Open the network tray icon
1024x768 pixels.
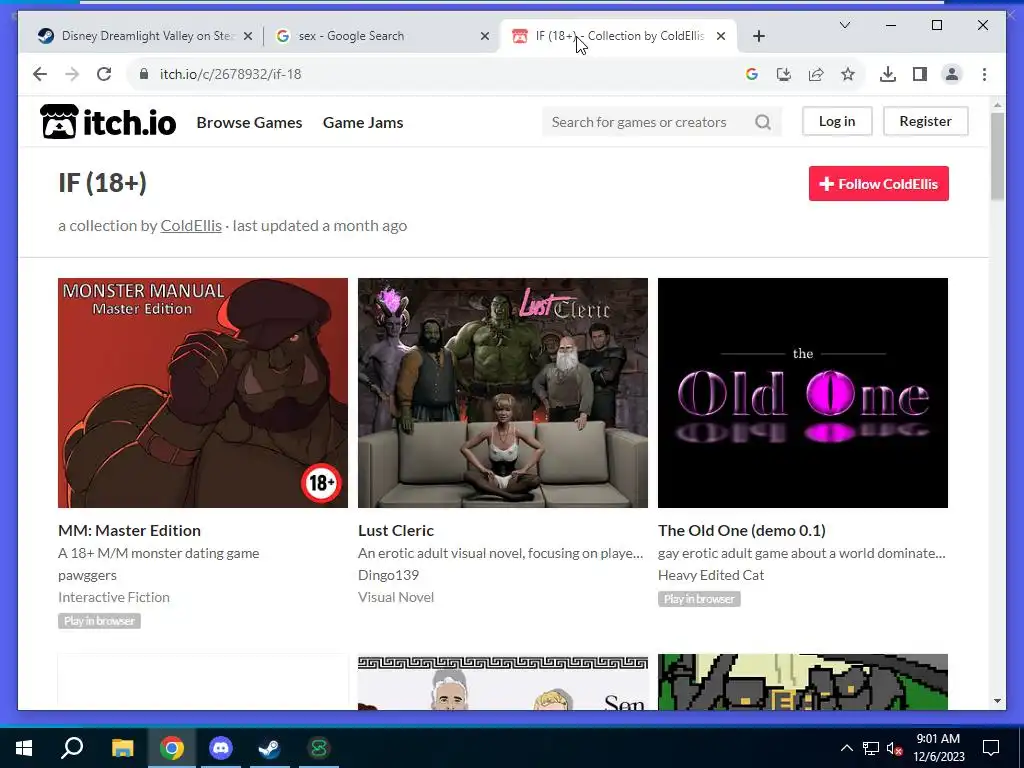pyautogui.click(x=871, y=748)
